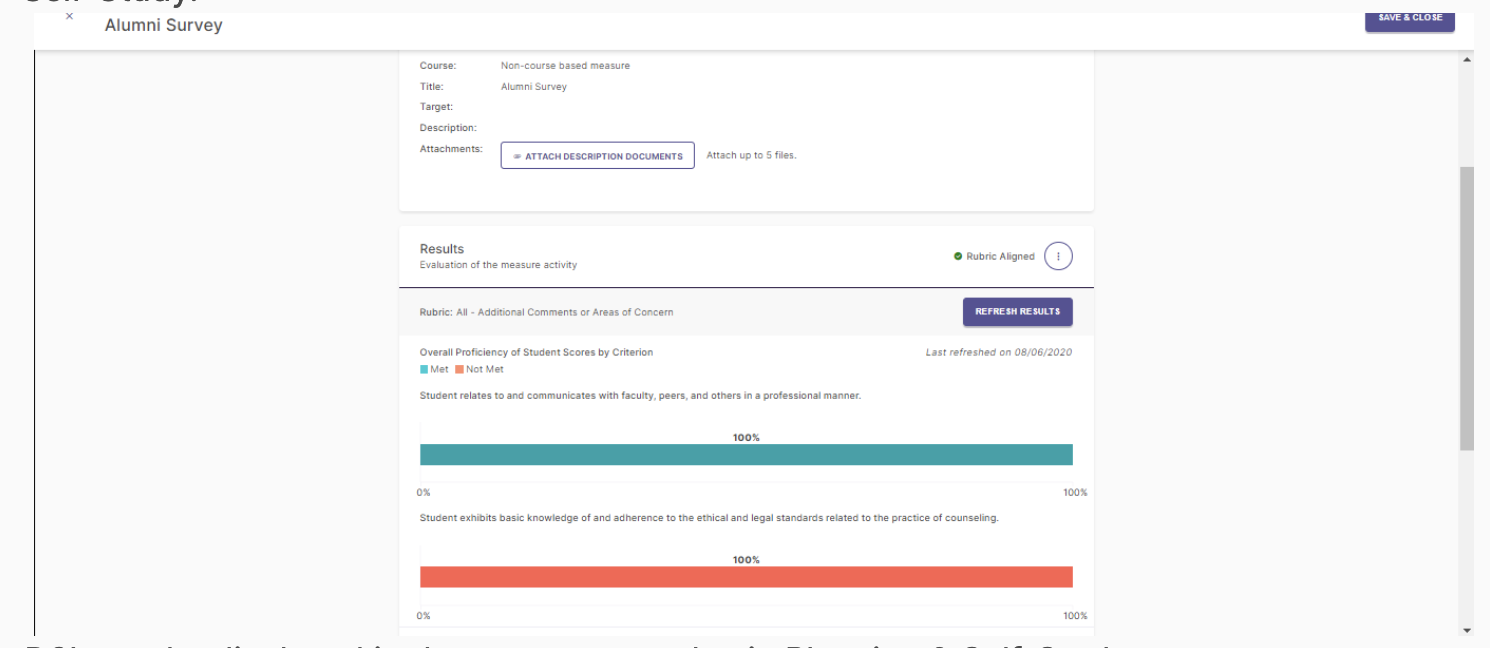Viewport: 1490px width, 648px height.
Task: Click the 'Target:' field label
Action: pyautogui.click(x=436, y=107)
